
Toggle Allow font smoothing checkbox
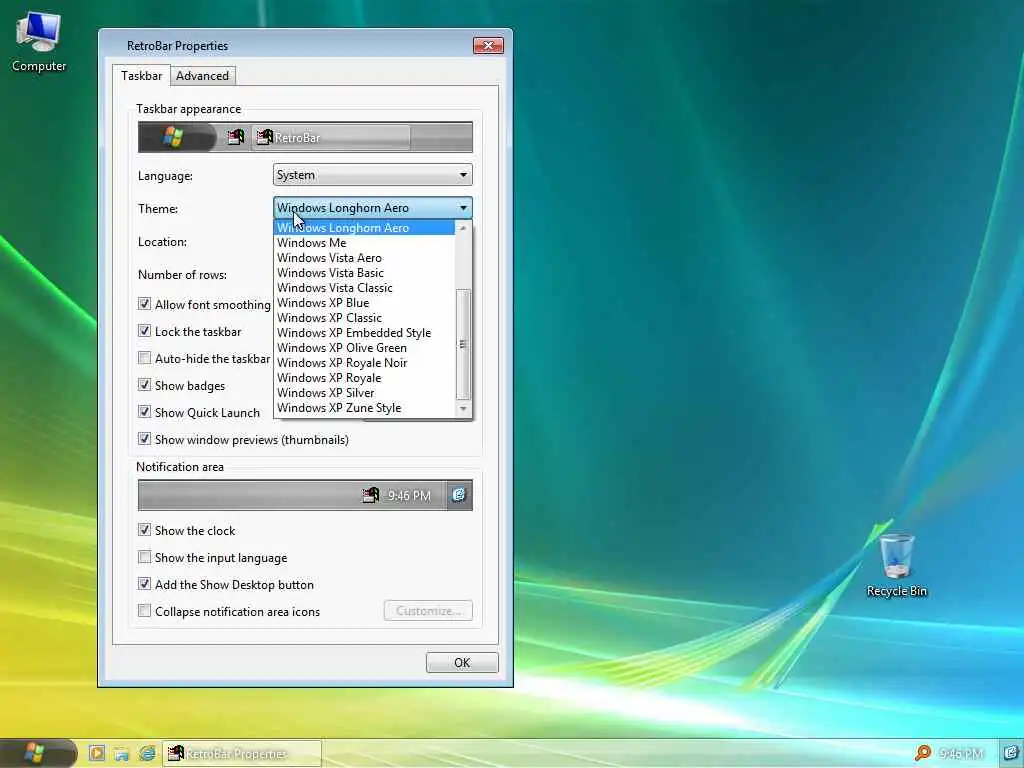(144, 304)
